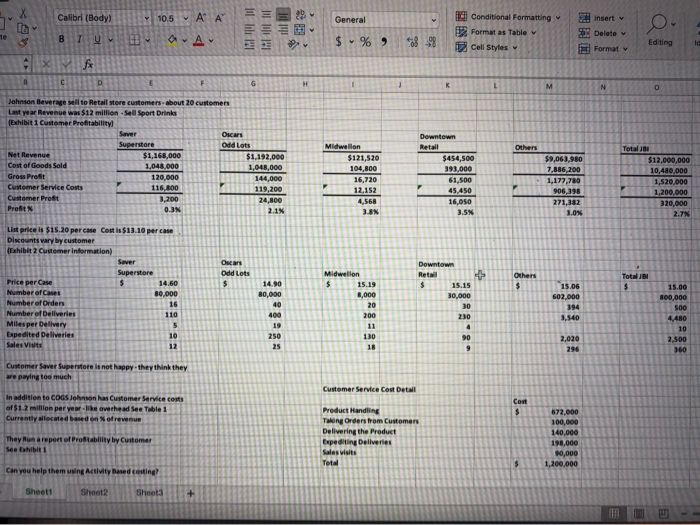Image resolution: width=700 pixels, height=525 pixels.
Task: Switch to Page Layout view
Action: [x=639, y=514]
